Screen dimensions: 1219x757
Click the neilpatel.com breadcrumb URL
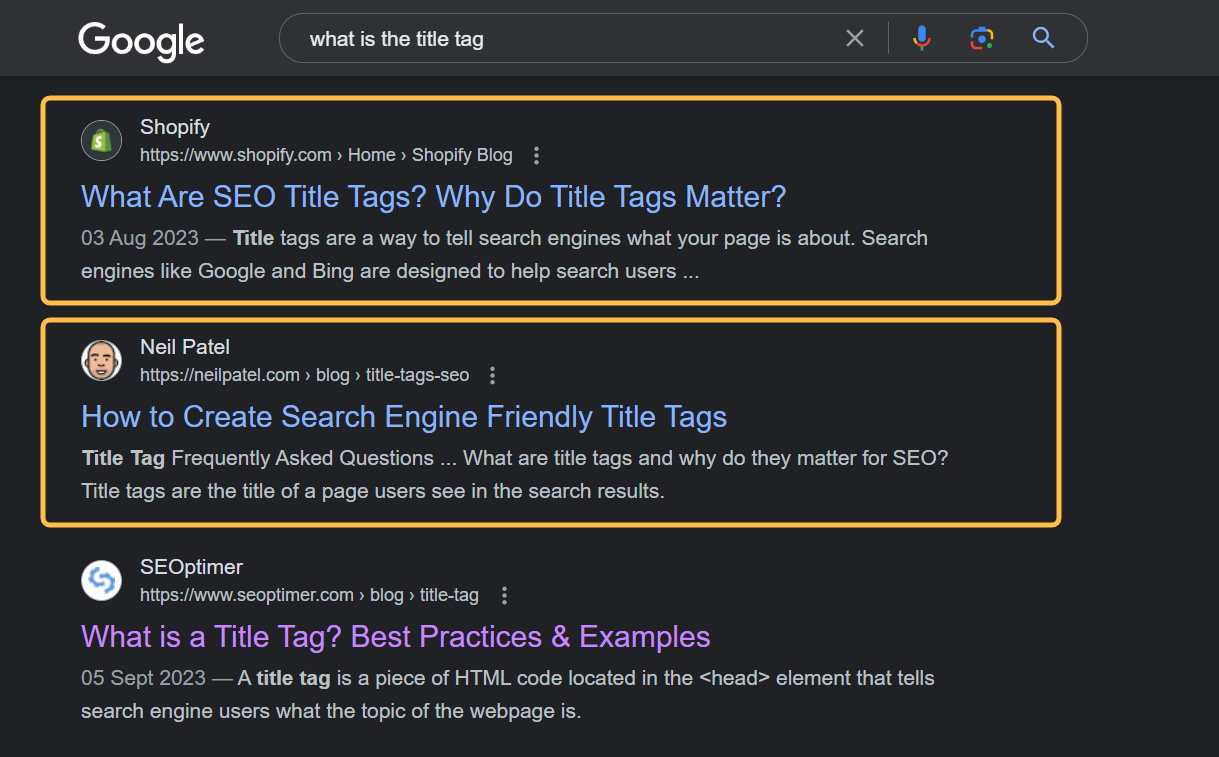303,375
